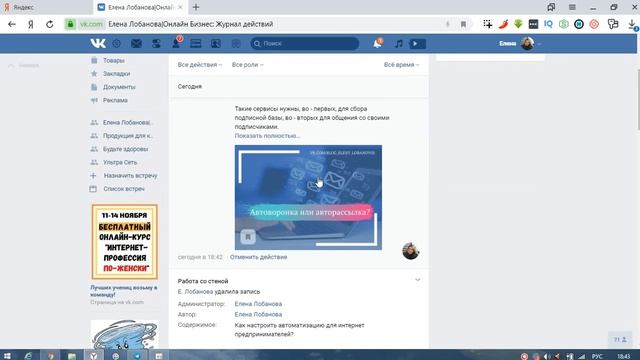Reload the page with refresh icon
The height and width of the screenshot is (360, 640).
[x=49, y=24]
